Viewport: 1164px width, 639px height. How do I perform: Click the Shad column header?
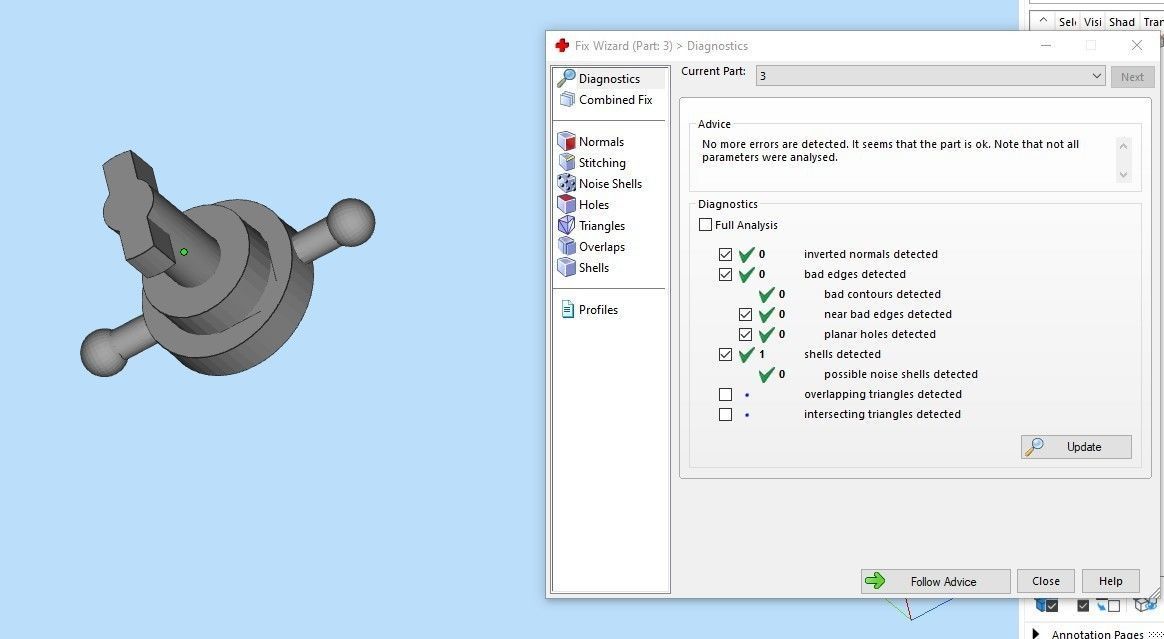pos(1122,22)
